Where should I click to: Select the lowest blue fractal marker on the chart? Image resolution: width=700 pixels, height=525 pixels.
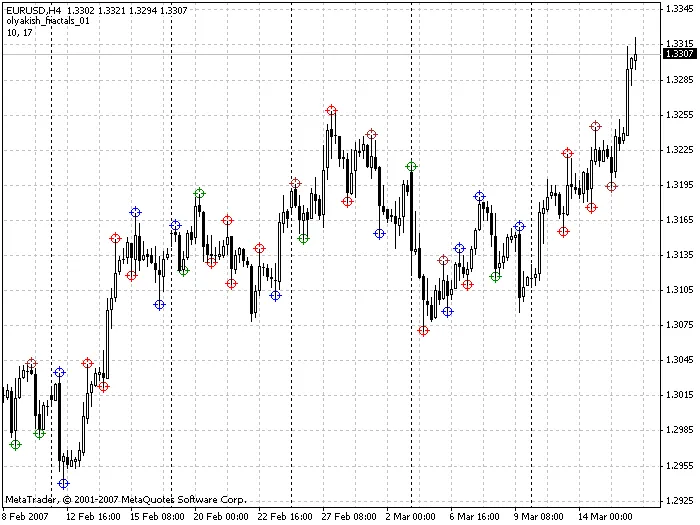[x=64, y=484]
